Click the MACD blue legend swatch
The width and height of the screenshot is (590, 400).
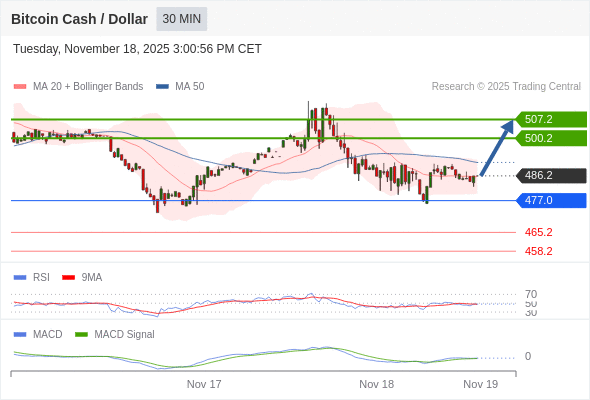[x=20, y=335]
